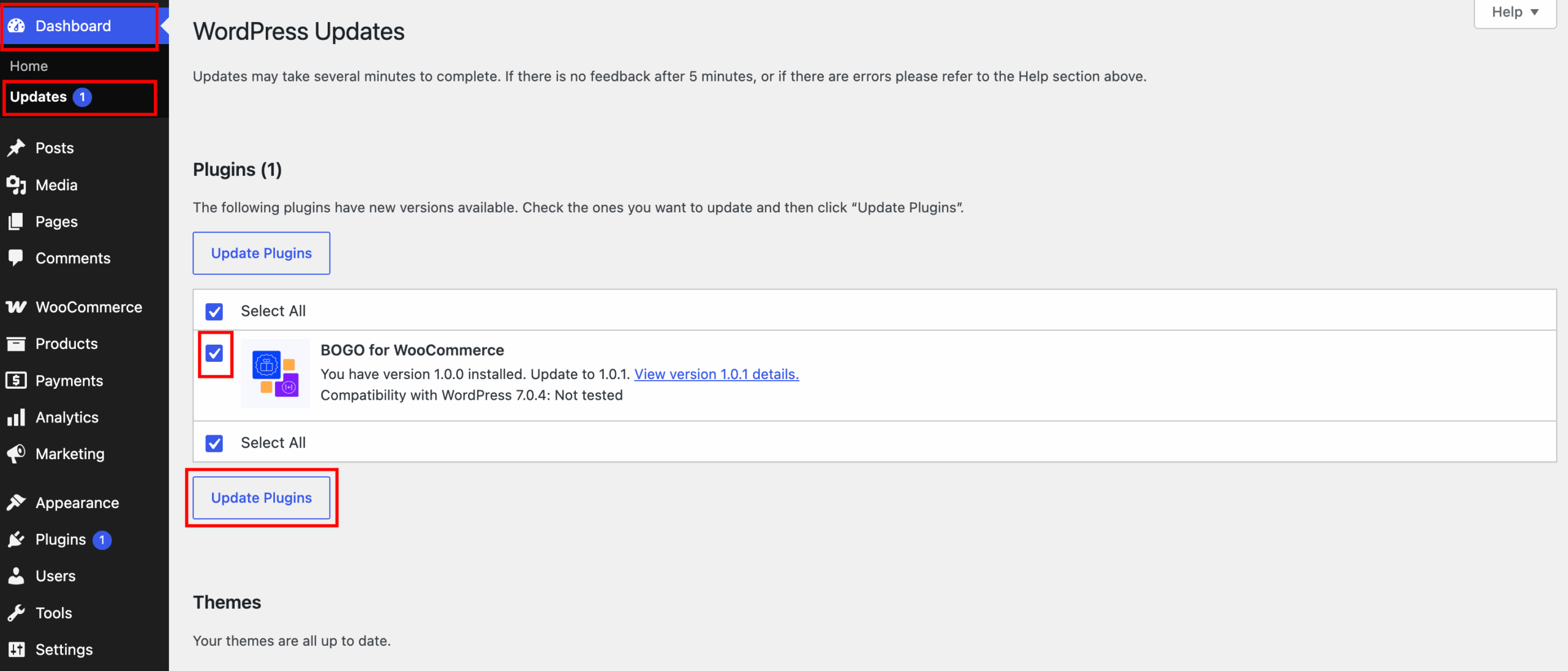Screen dimensions: 1568x671
Task: Toggle the BOGO for WooCommerce checkbox
Action: click(214, 353)
